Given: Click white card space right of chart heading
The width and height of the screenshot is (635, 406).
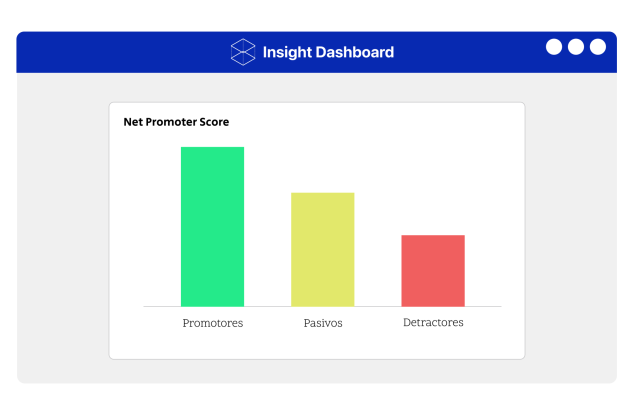Looking at the screenshot, I should click(400, 122).
